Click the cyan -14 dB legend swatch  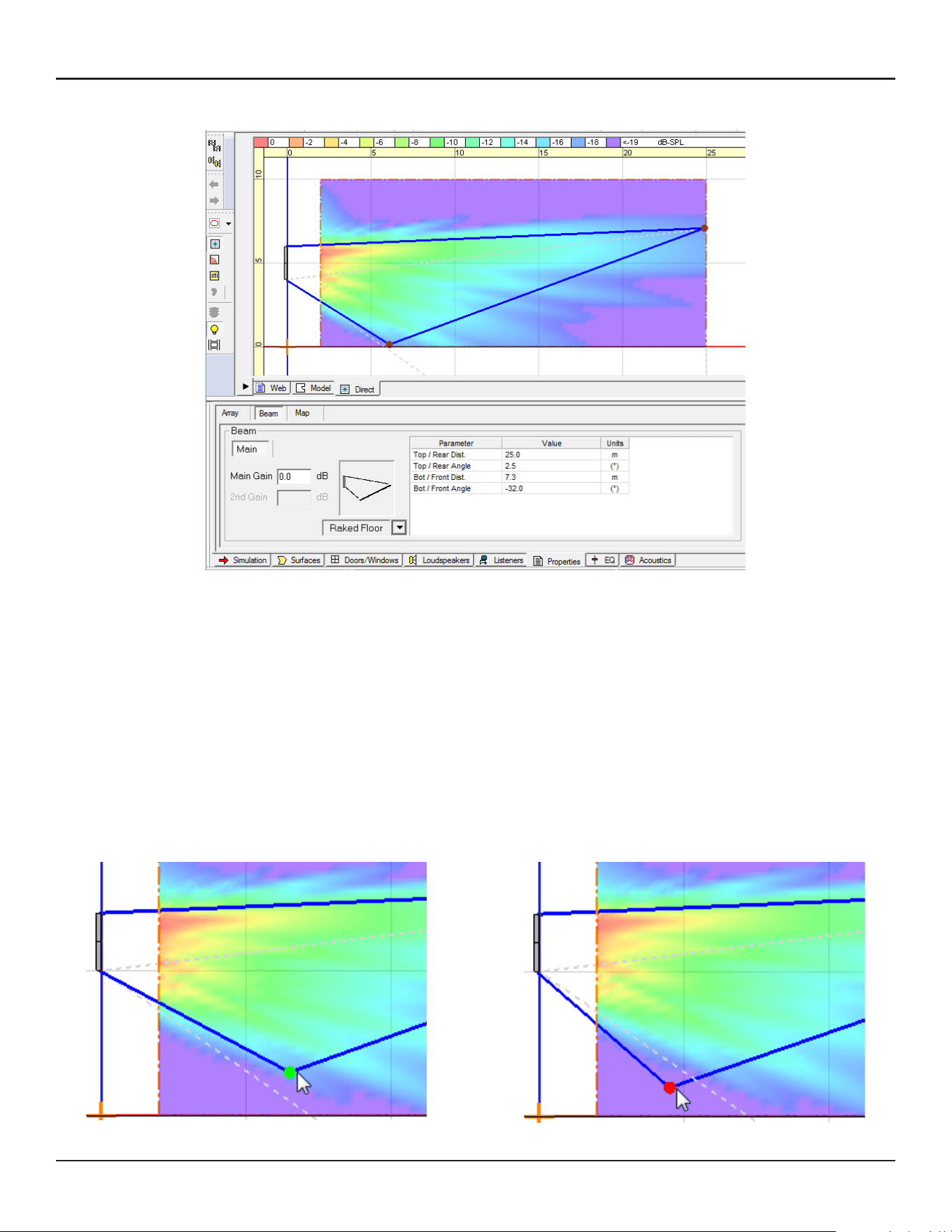508,142
